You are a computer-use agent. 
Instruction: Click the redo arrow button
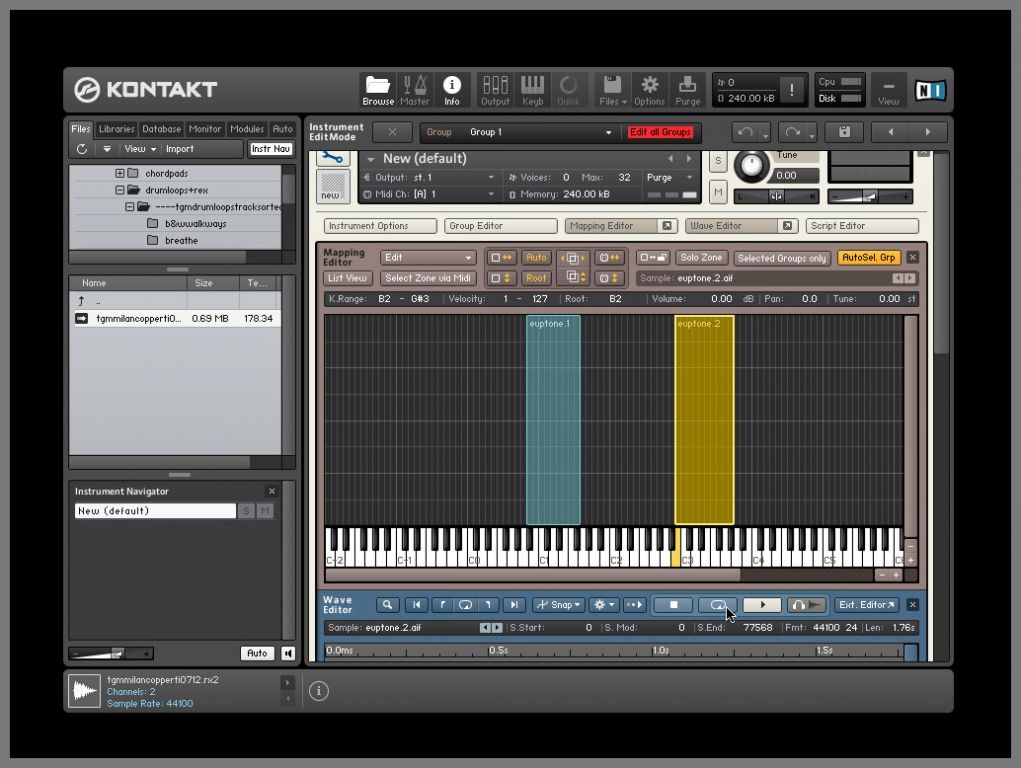pos(792,132)
